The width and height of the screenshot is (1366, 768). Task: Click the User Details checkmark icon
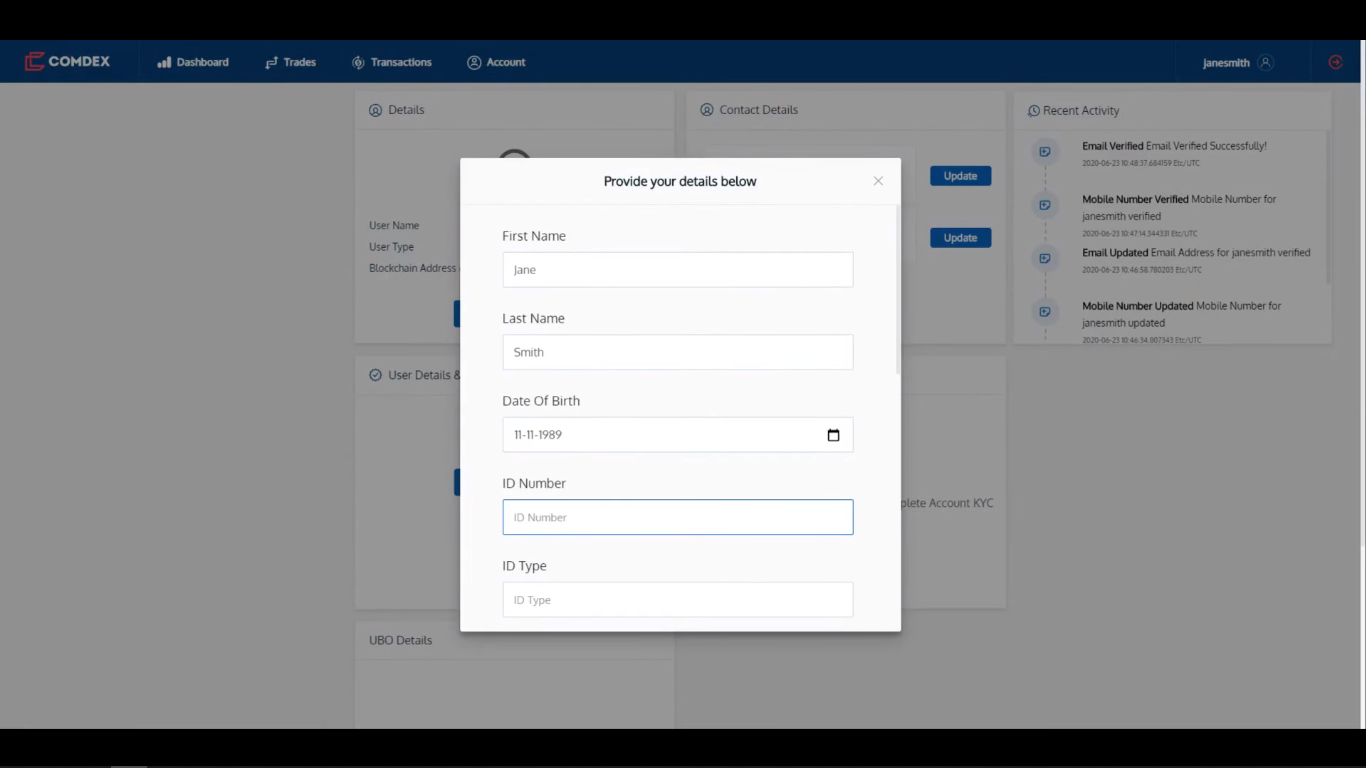click(x=376, y=375)
